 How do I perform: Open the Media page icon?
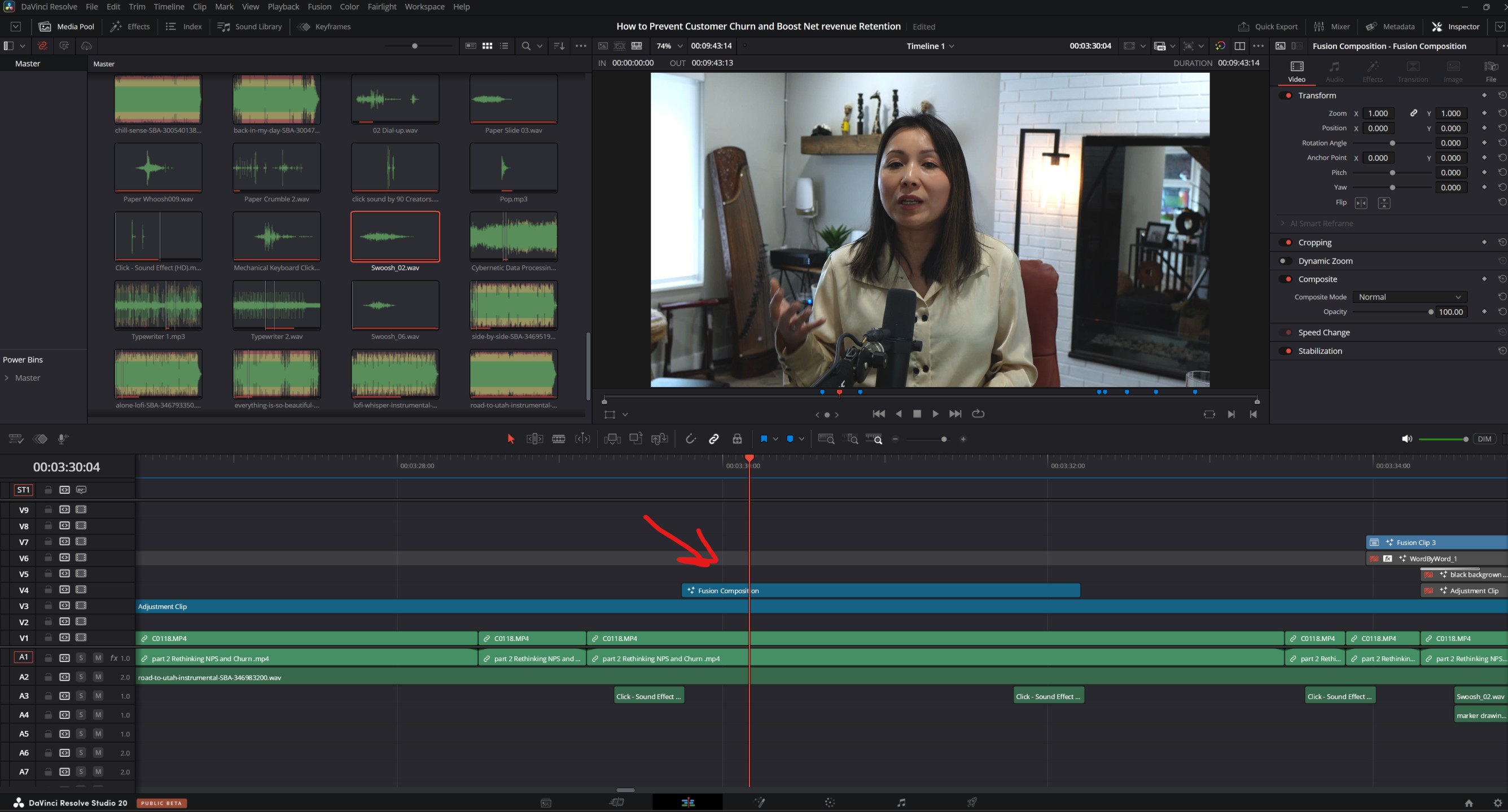click(x=546, y=802)
